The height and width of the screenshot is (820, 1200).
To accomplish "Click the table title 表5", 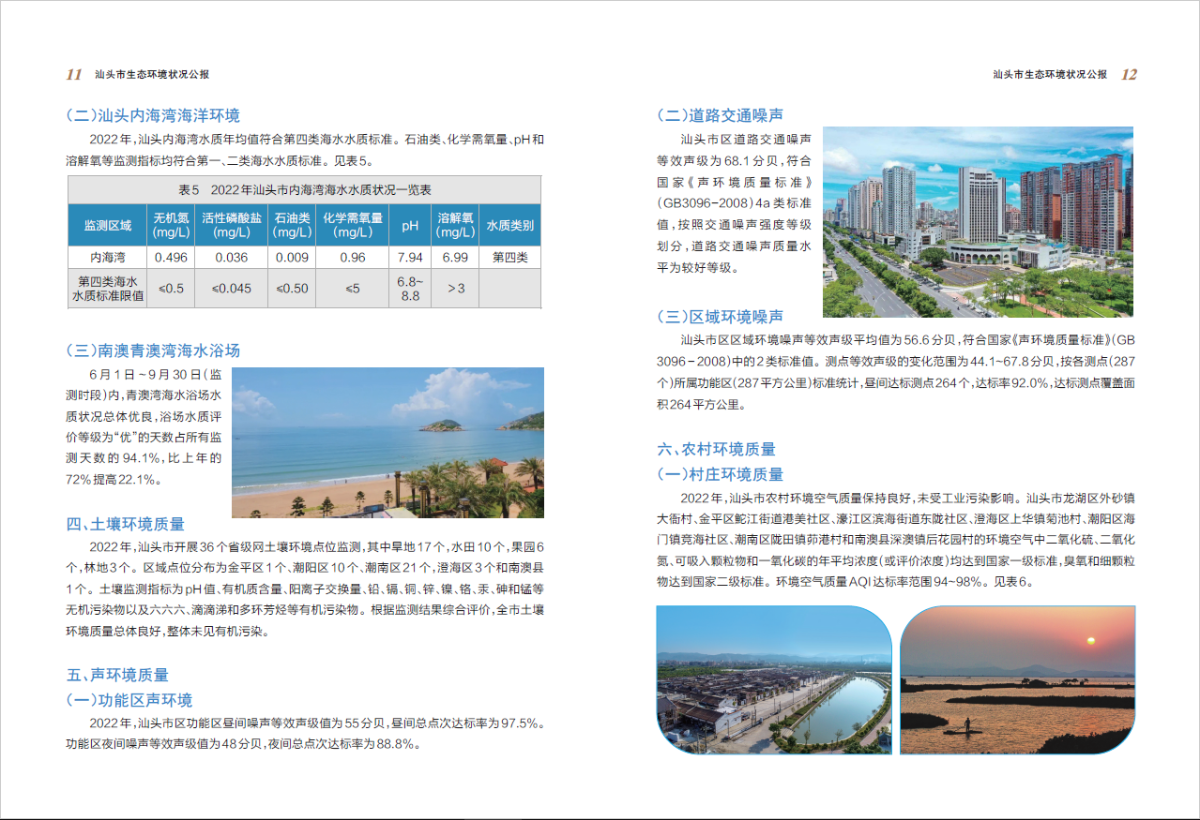I will pyautogui.click(x=304, y=190).
